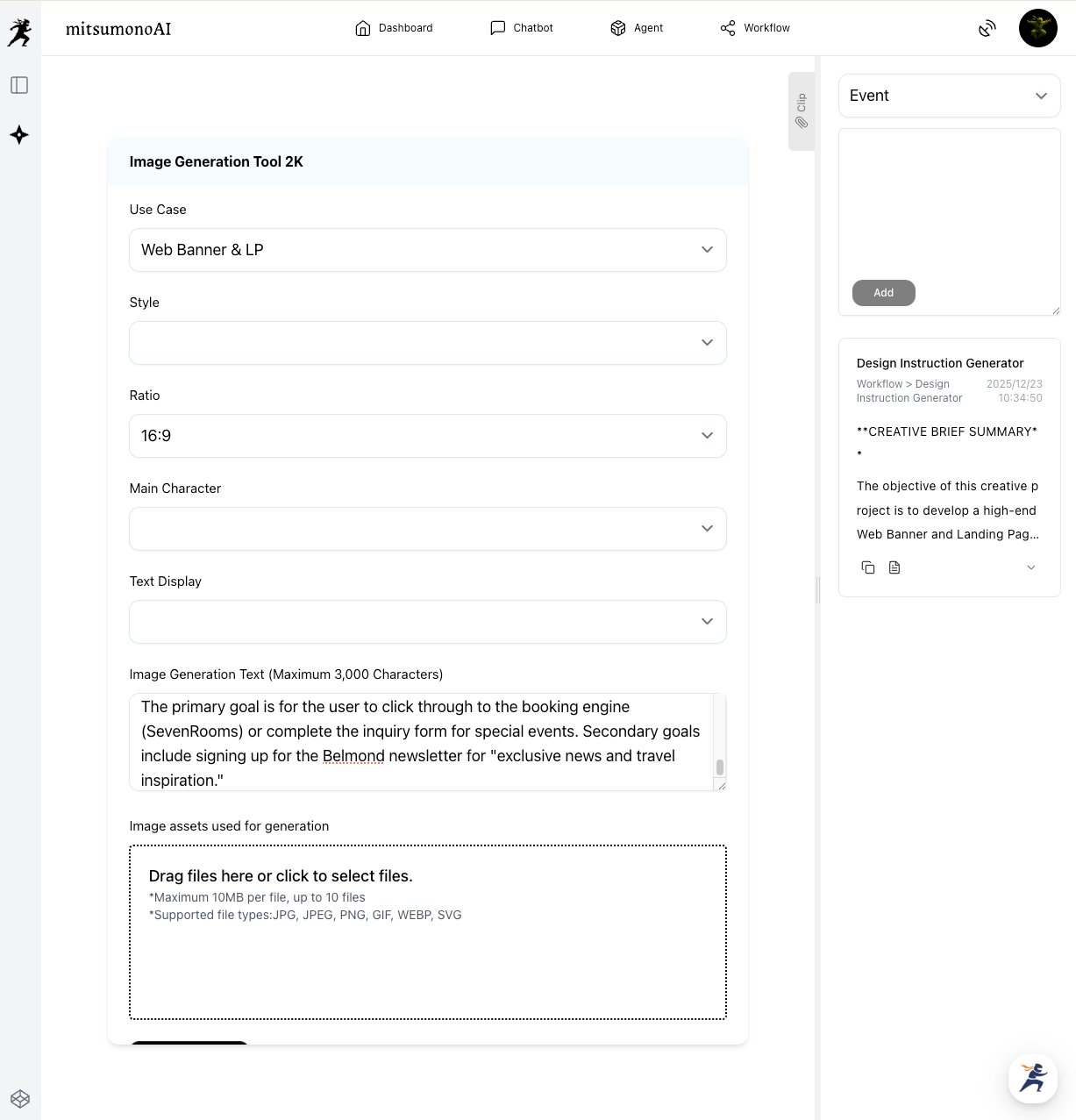1076x1120 pixels.
Task: Open the Style dropdown
Action: pos(428,343)
